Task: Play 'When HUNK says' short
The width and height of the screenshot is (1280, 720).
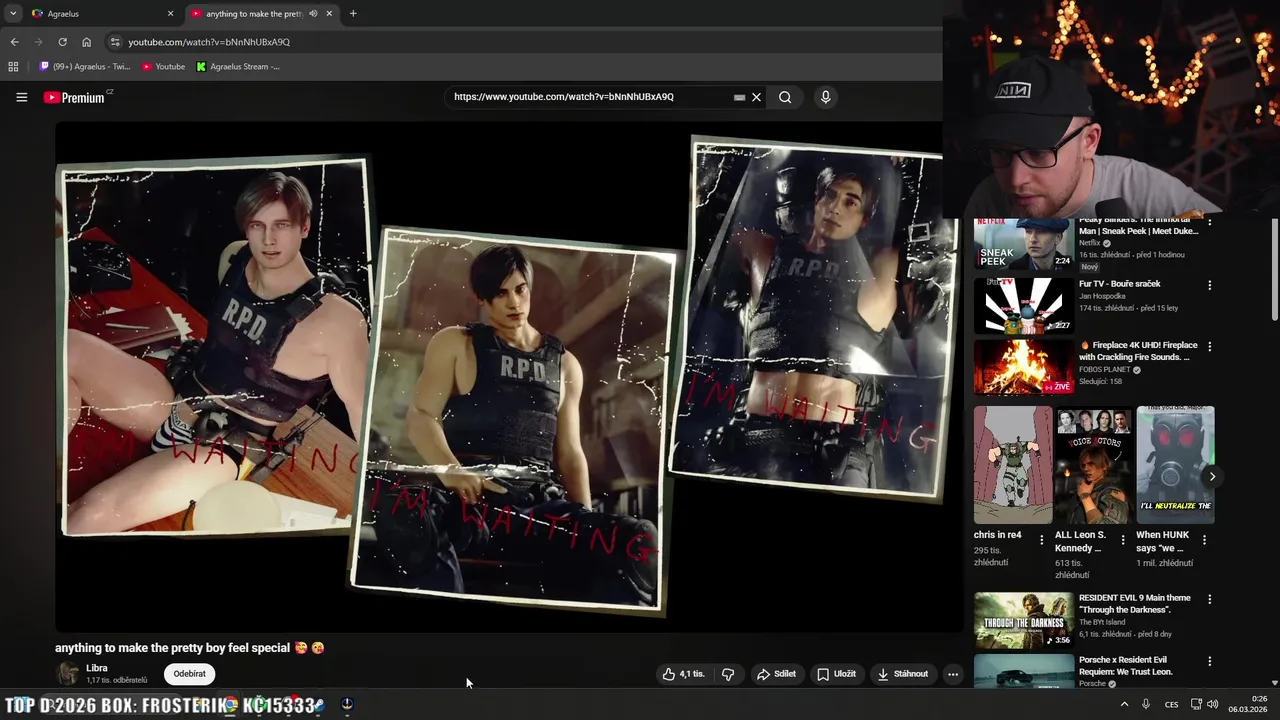Action: pos(1175,465)
